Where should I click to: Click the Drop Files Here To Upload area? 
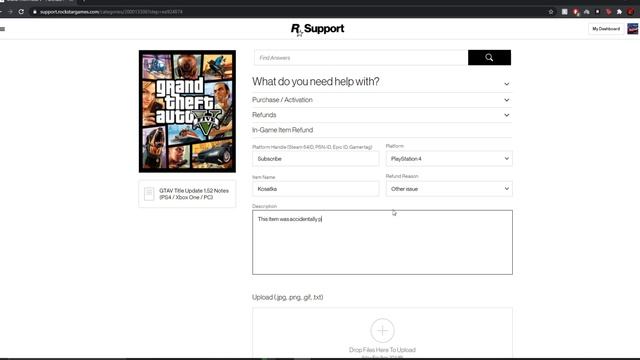382,333
